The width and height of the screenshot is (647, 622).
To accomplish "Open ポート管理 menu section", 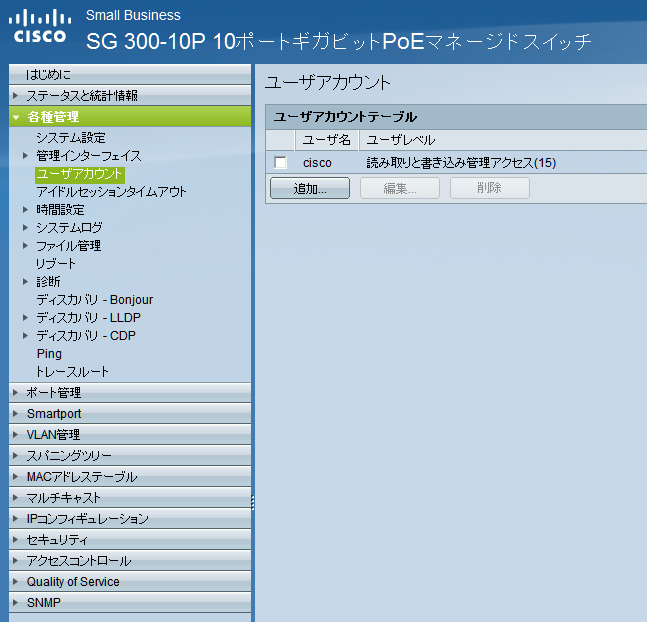I will coord(130,393).
